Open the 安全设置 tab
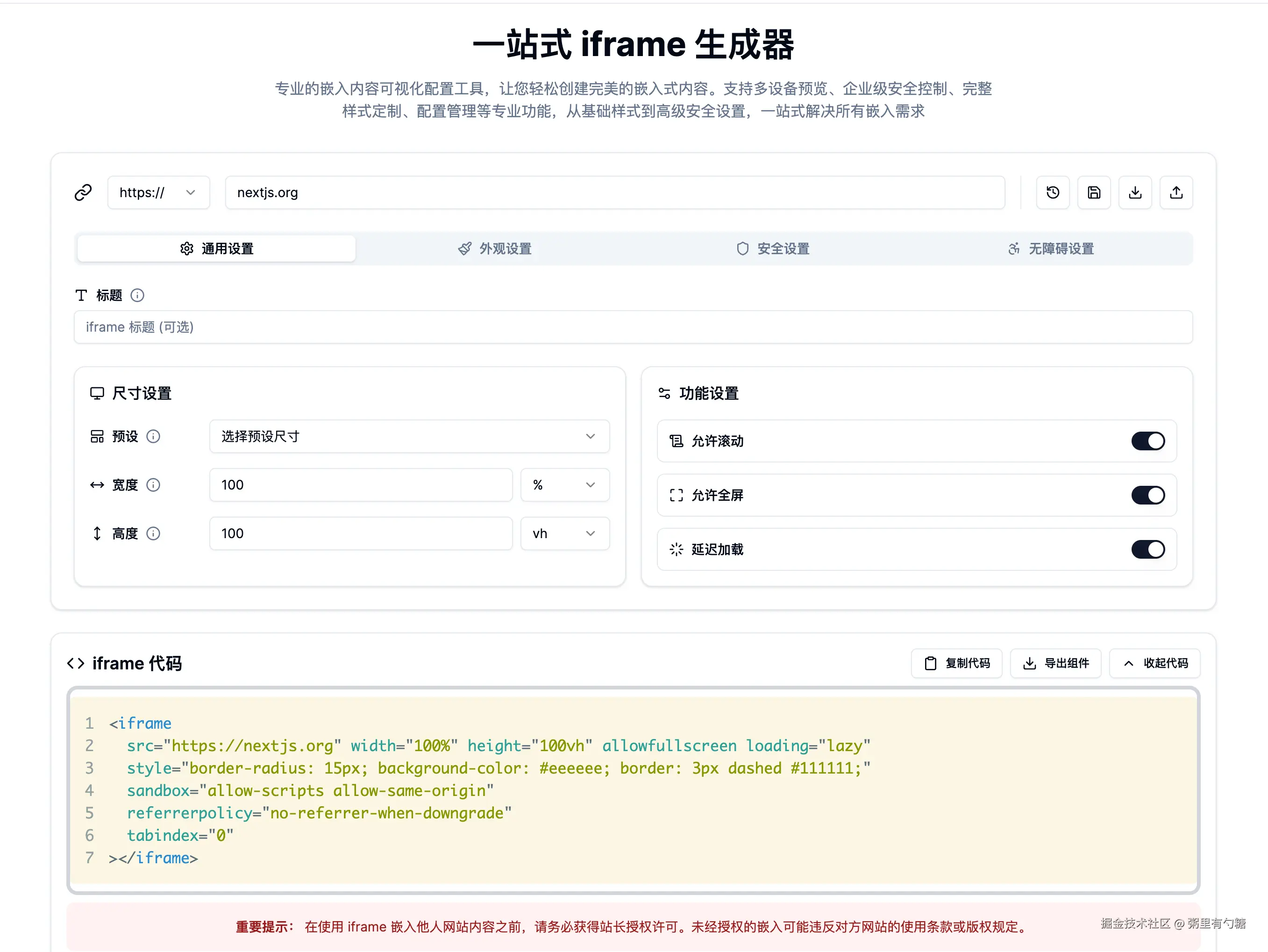1268x952 pixels. pos(773,249)
